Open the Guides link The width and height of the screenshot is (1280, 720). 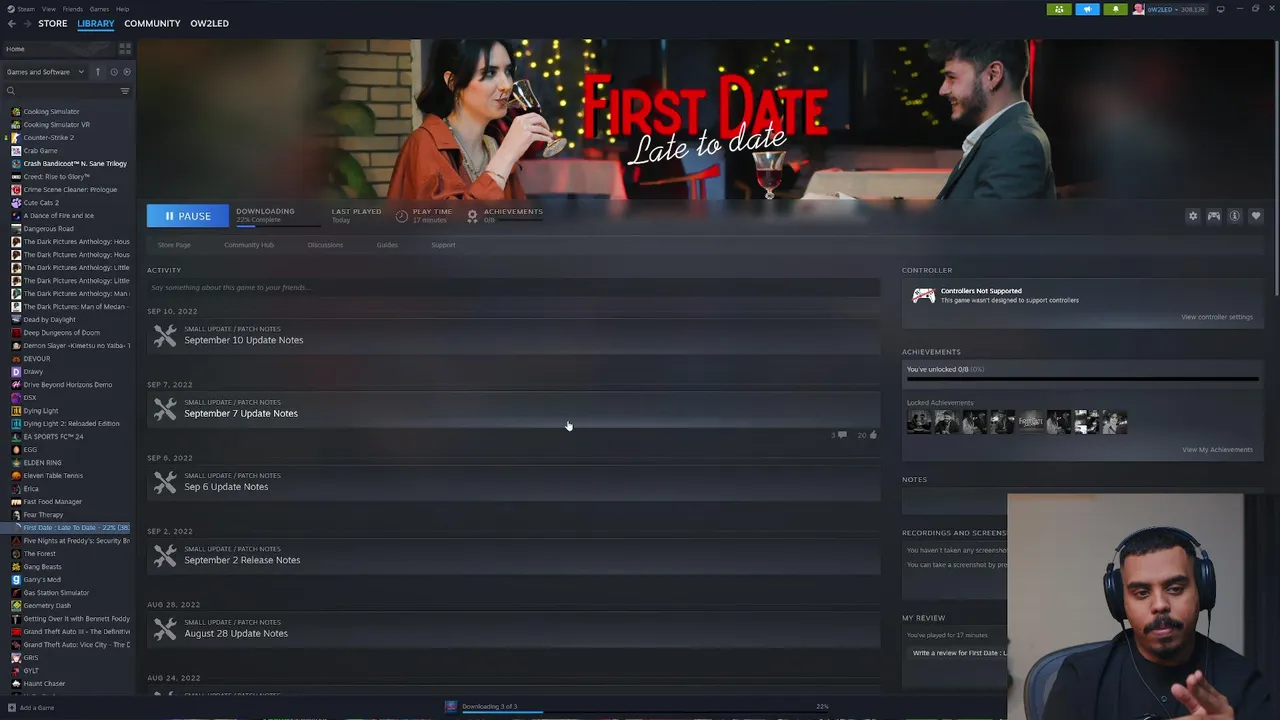(x=387, y=245)
